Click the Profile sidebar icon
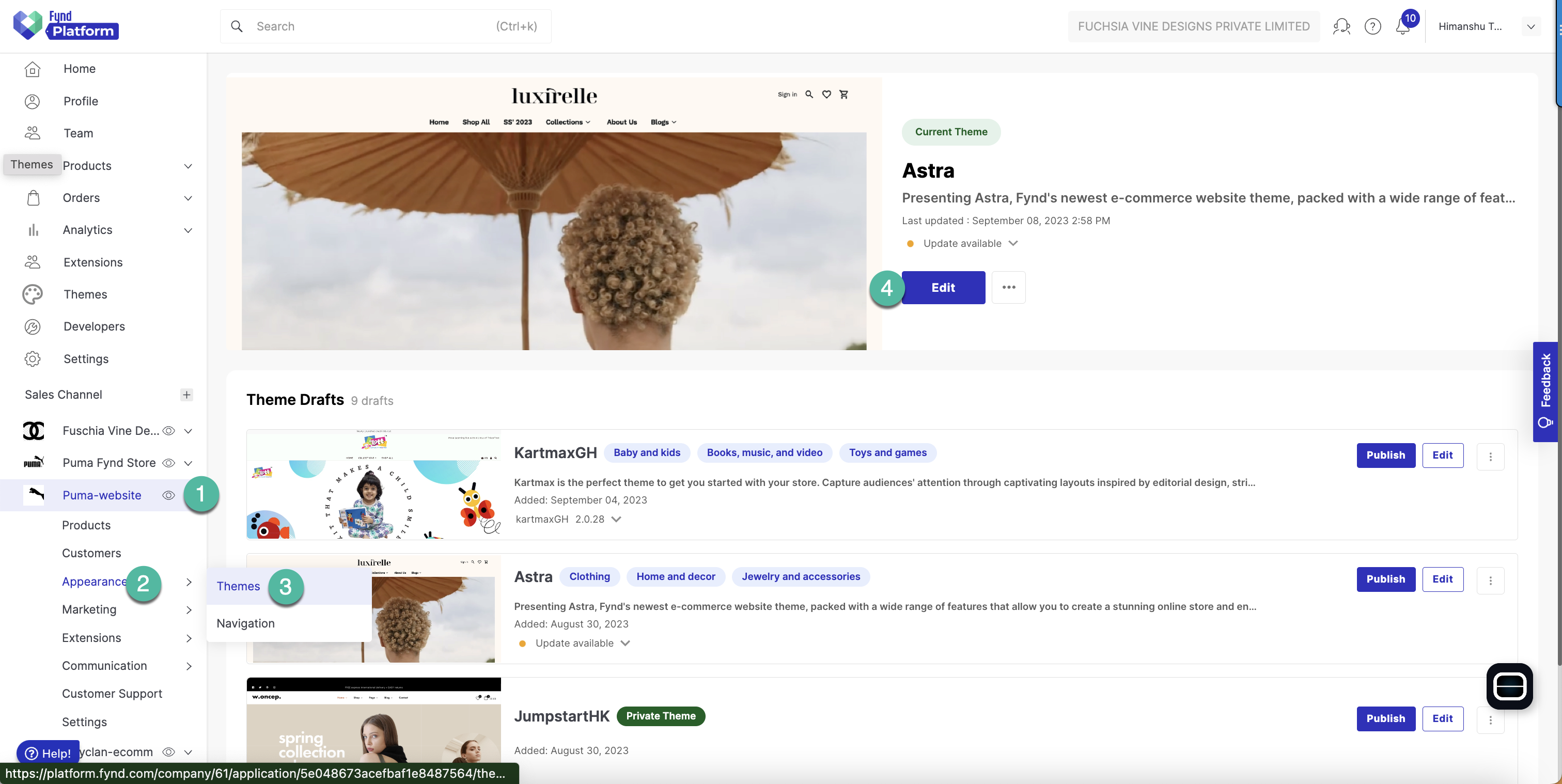The image size is (1562, 784). [x=33, y=101]
